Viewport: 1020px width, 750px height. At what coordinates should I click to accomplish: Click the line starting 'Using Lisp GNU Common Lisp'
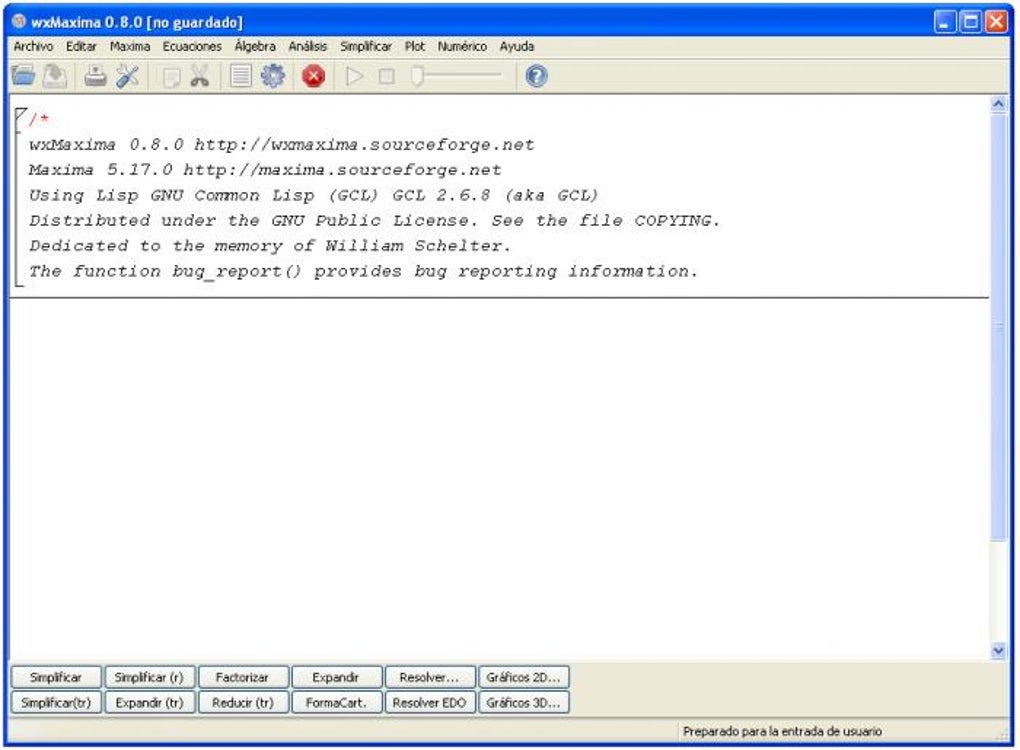coord(313,196)
